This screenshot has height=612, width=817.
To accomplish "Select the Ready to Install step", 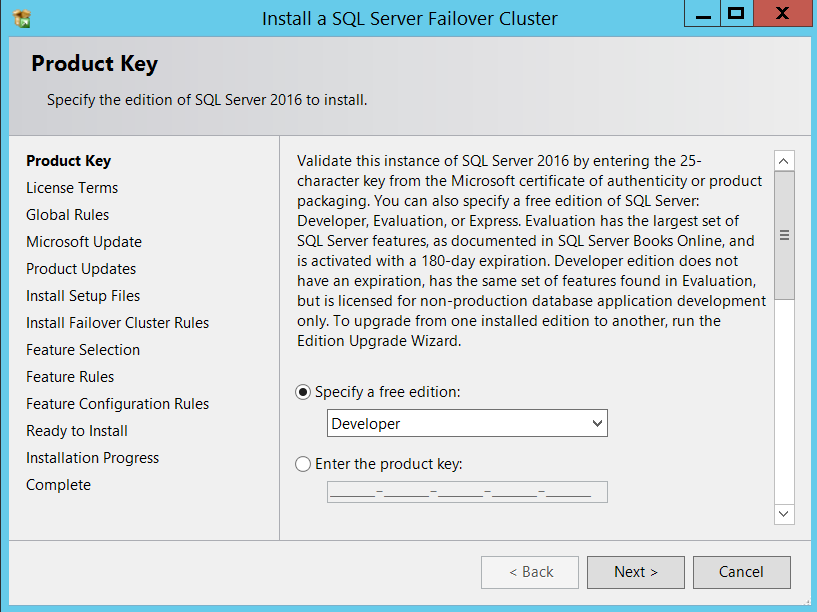I will (77, 431).
